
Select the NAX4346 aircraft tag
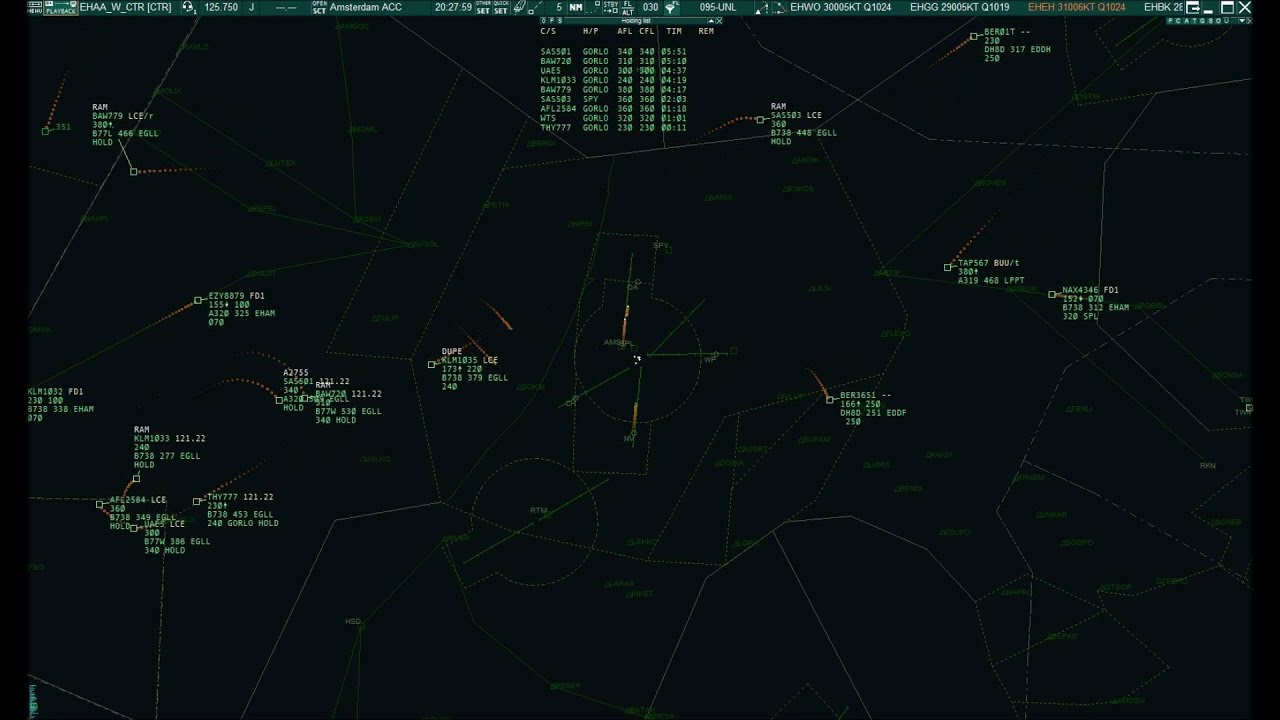point(1095,303)
